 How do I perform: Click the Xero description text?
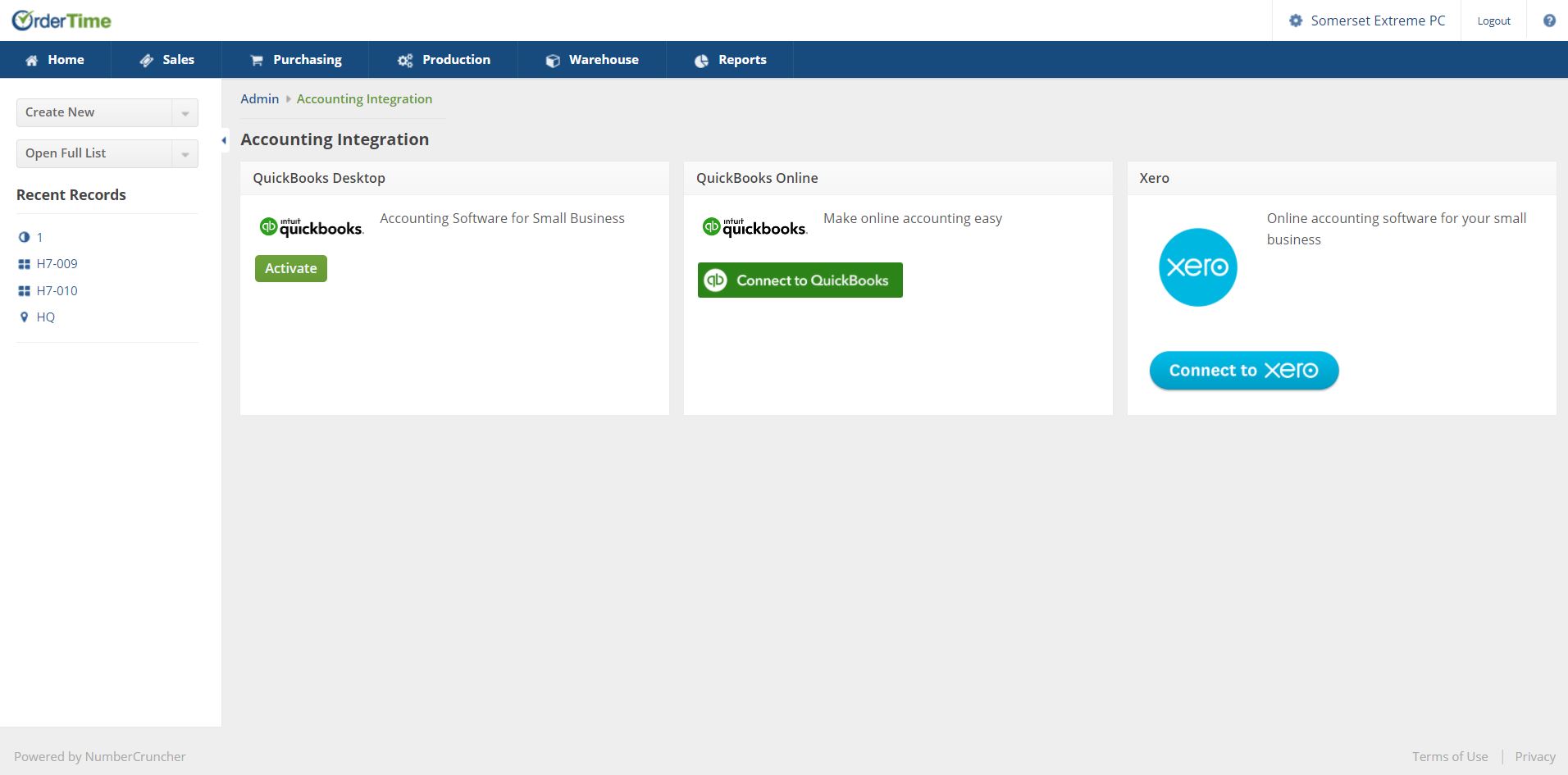1397,229
